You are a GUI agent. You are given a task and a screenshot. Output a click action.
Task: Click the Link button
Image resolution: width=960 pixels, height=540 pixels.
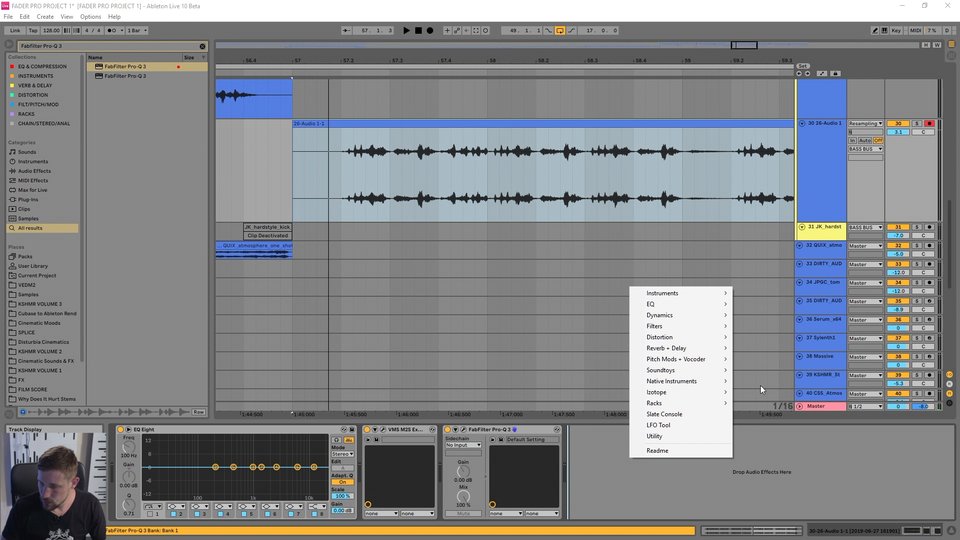15,30
